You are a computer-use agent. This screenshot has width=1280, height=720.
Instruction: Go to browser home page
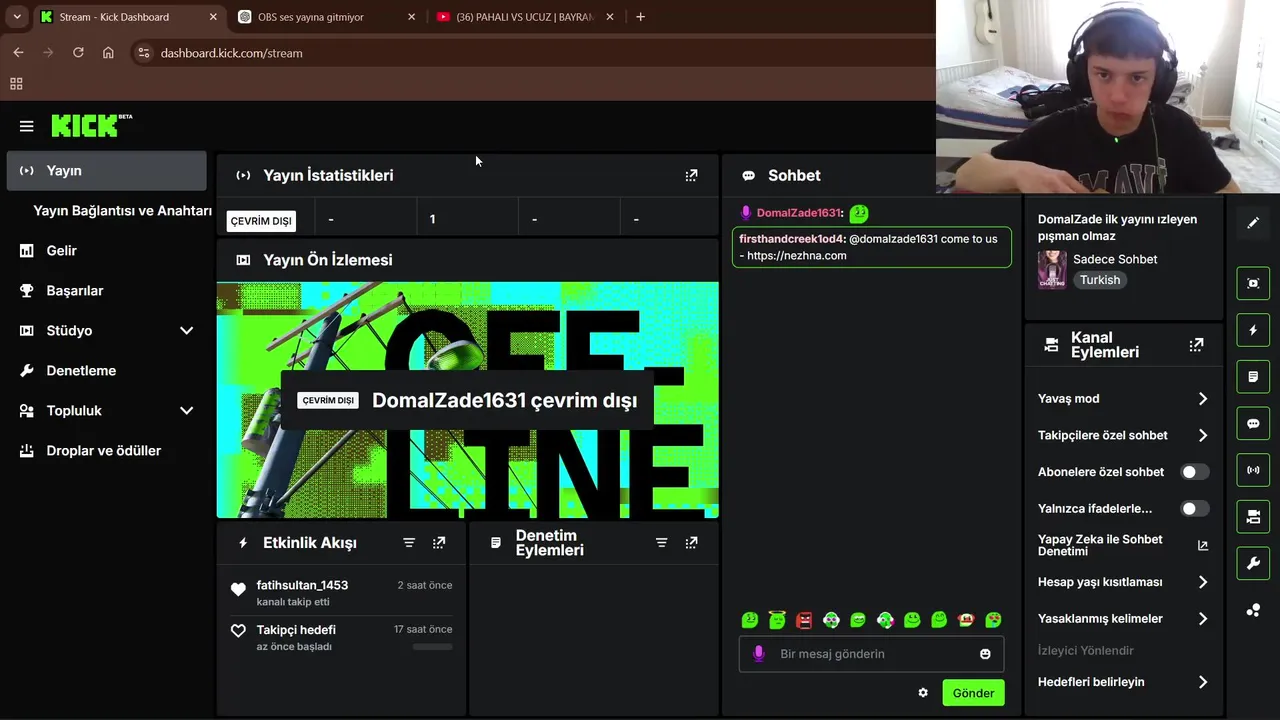coord(108,53)
